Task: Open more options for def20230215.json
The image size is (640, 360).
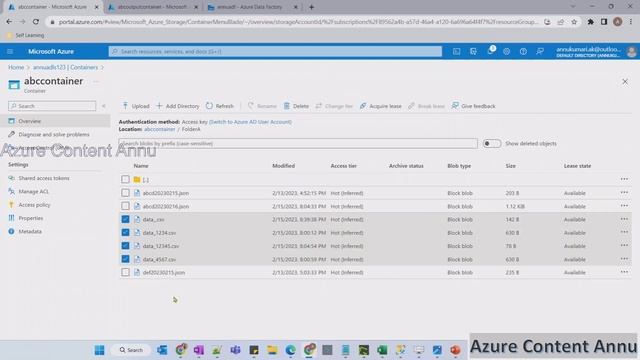Action: [x=624, y=272]
